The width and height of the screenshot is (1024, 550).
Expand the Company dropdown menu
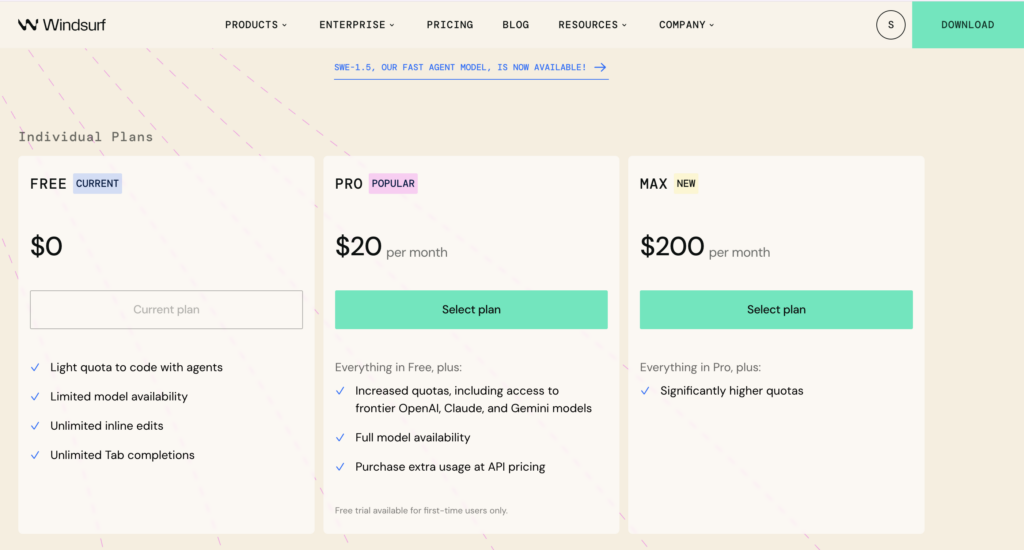[687, 25]
